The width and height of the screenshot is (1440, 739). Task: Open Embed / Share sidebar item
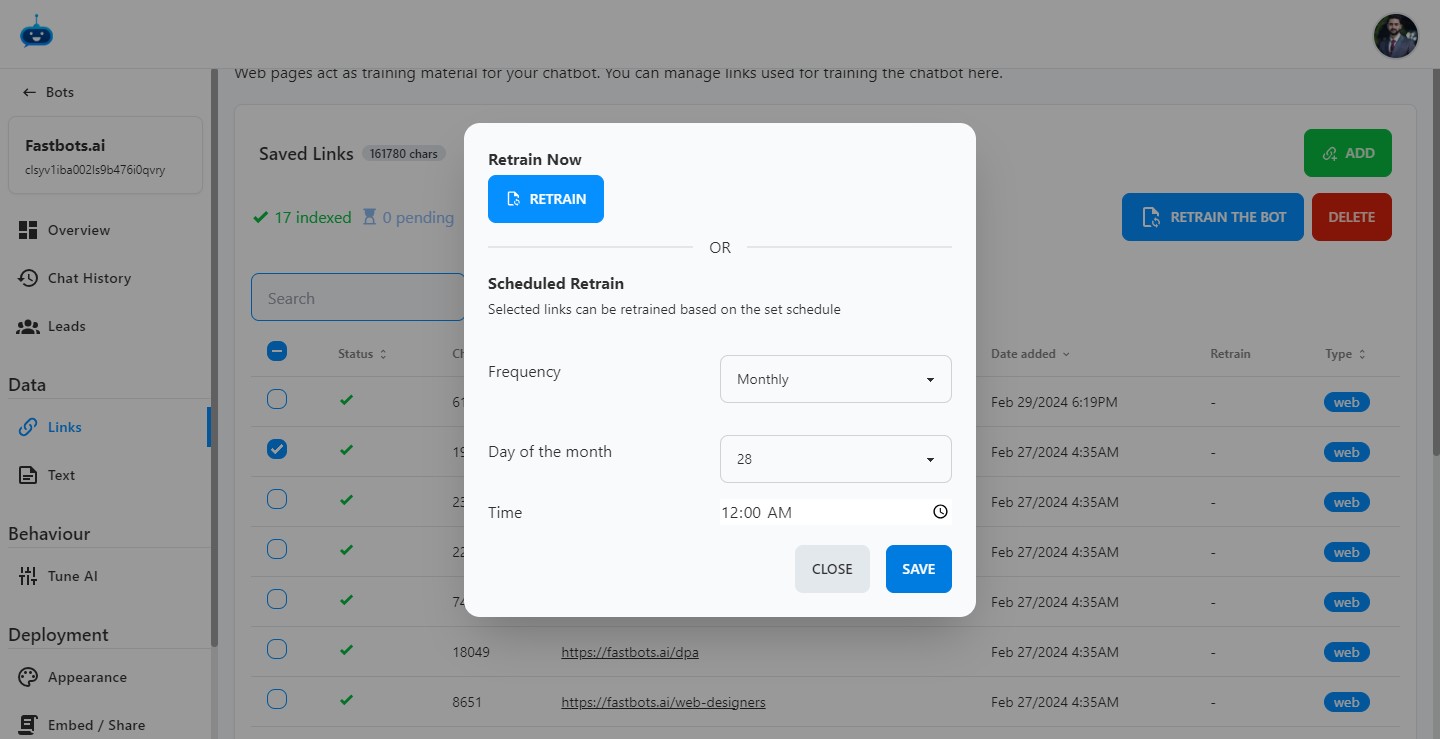coord(95,725)
